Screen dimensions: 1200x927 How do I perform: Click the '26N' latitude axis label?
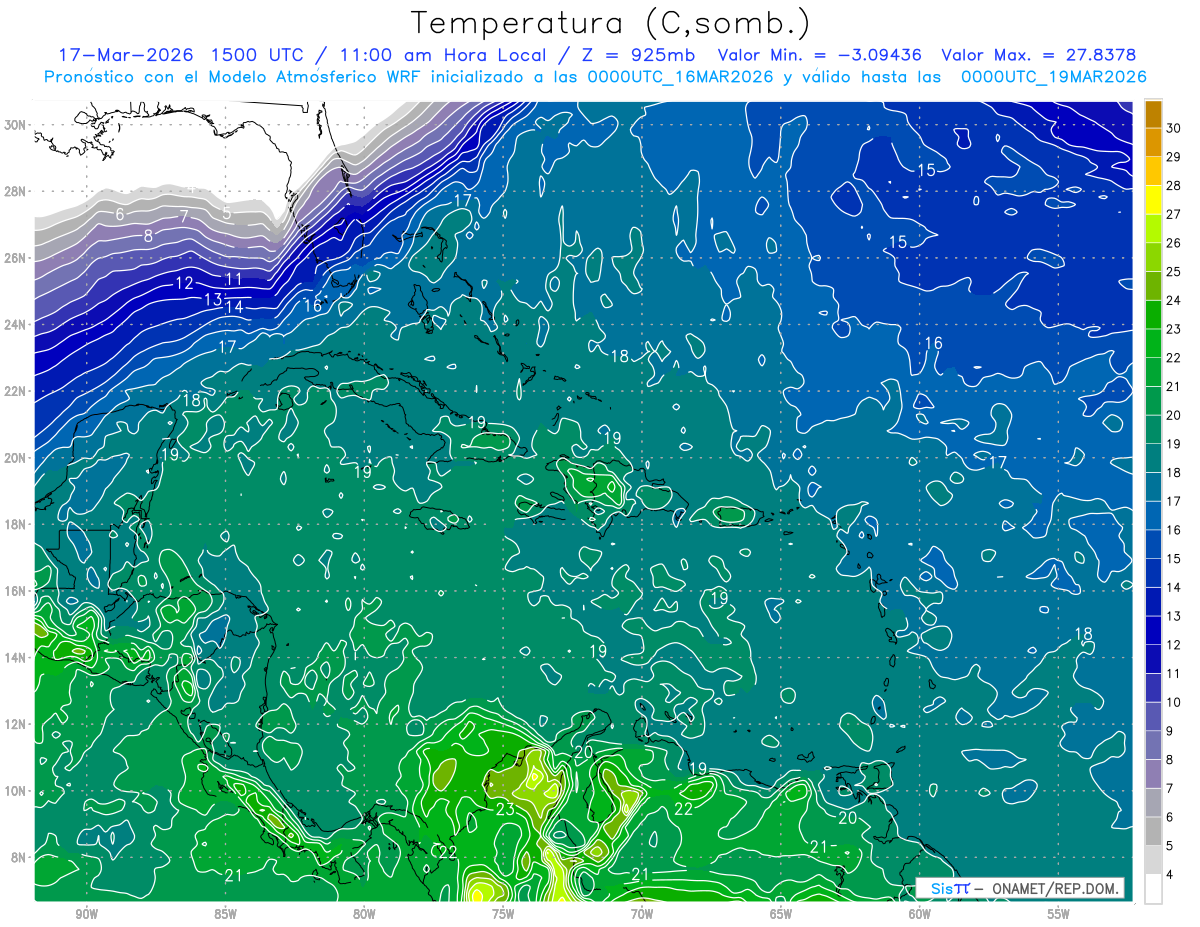15,258
